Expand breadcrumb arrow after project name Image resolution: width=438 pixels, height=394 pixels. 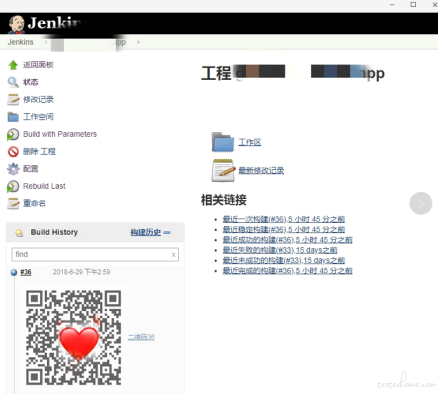click(138, 42)
